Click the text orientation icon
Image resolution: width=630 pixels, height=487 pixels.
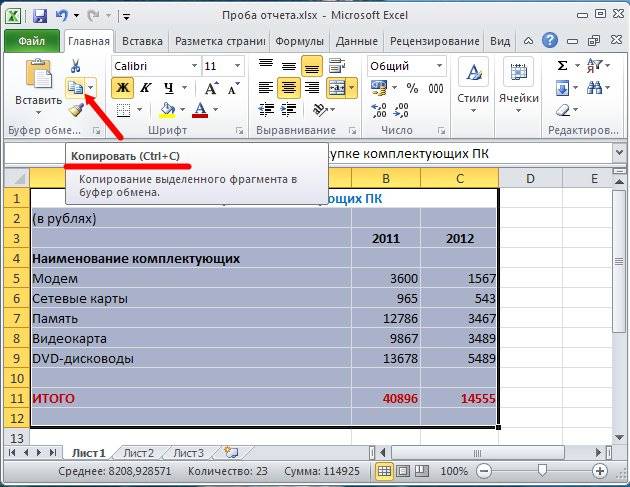click(x=320, y=109)
